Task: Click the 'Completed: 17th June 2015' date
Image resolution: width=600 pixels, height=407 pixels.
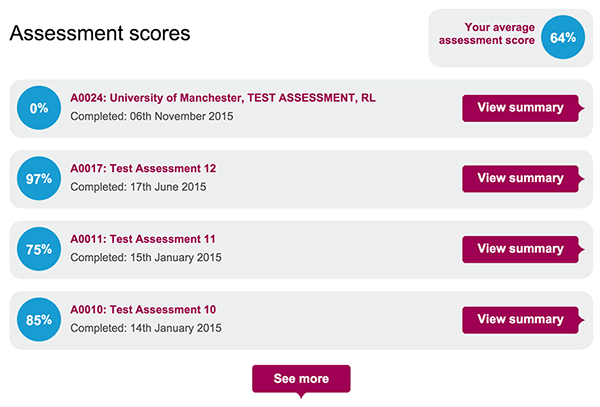Action: pos(138,187)
